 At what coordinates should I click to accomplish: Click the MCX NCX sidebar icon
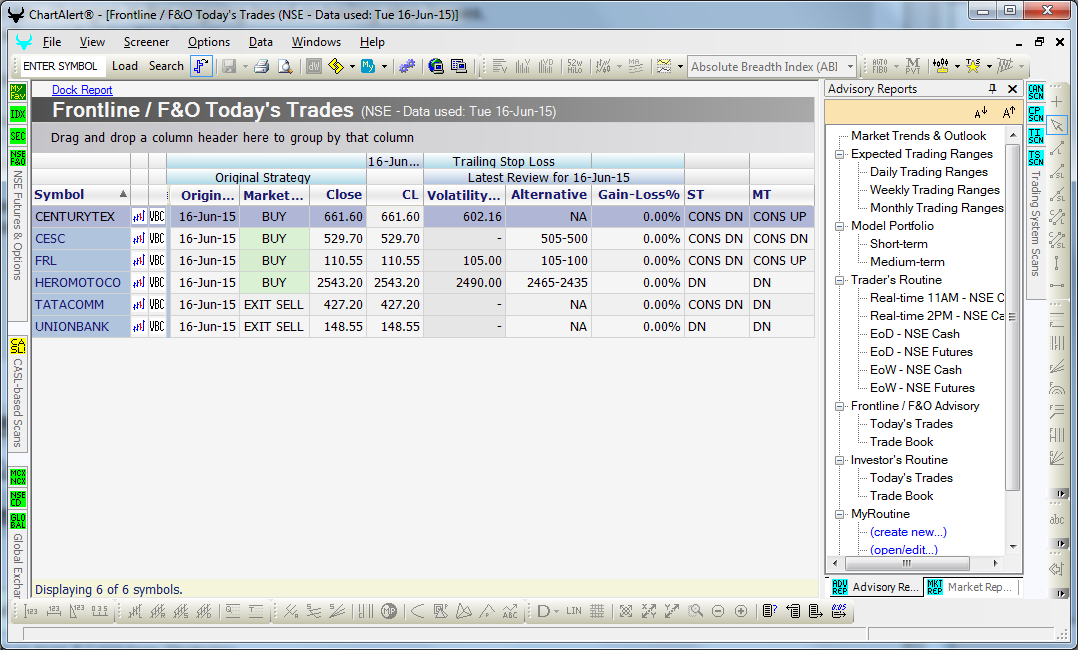tap(18, 476)
